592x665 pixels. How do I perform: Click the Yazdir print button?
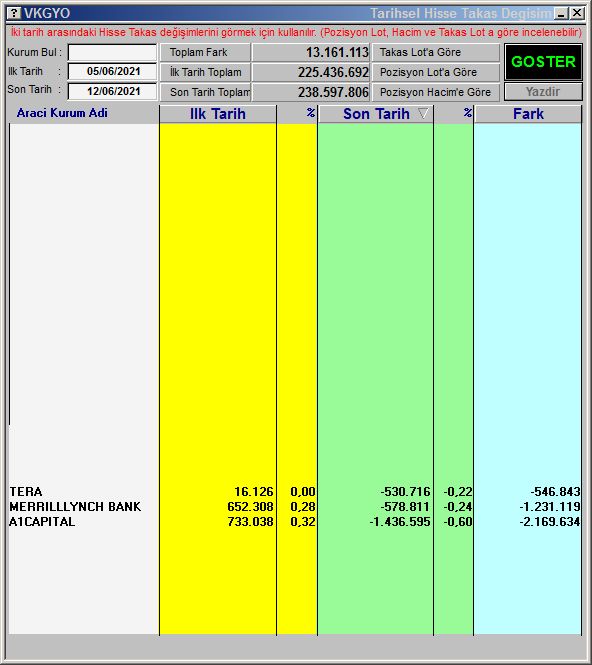(543, 92)
